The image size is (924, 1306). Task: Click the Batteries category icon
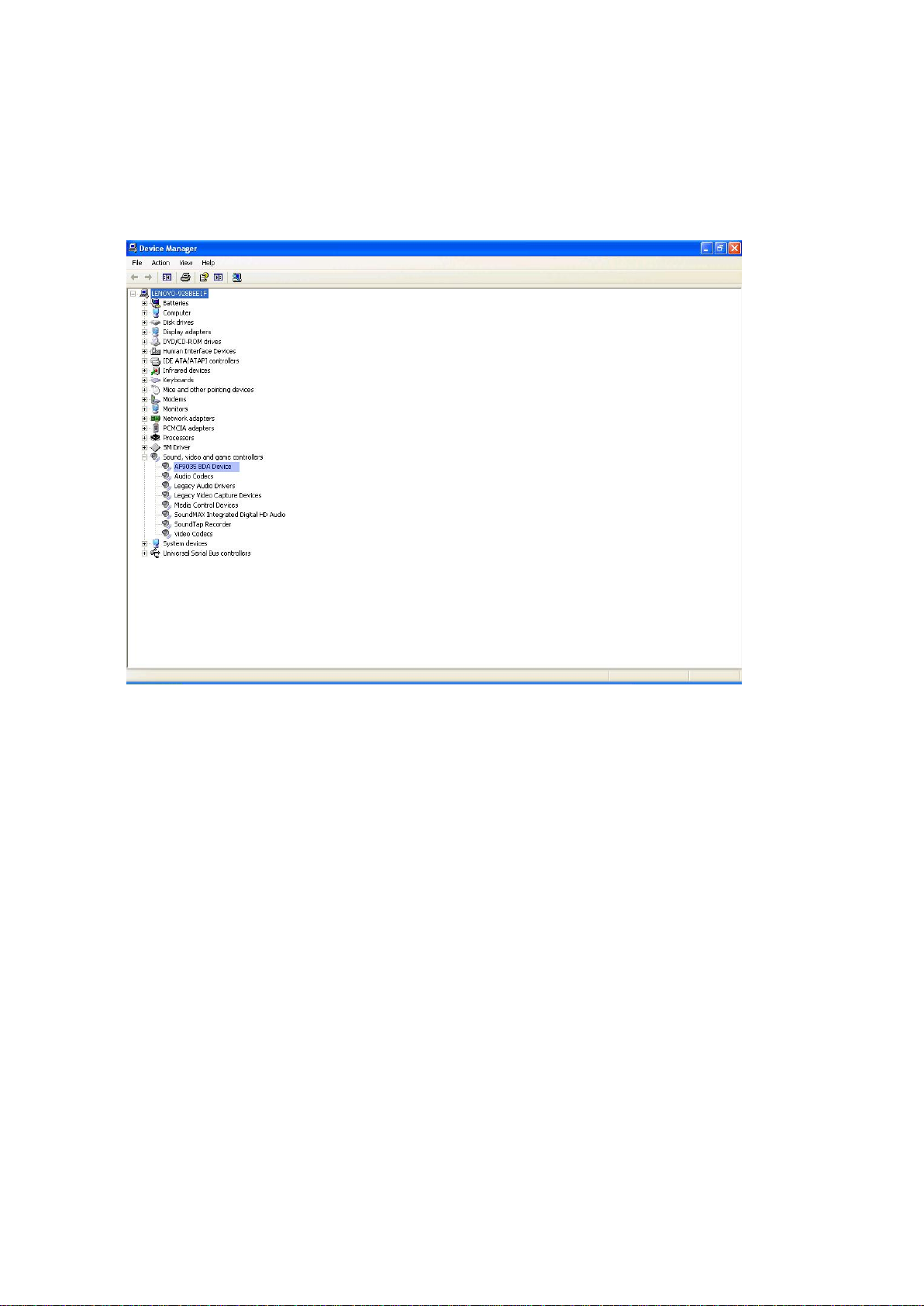coord(155,303)
